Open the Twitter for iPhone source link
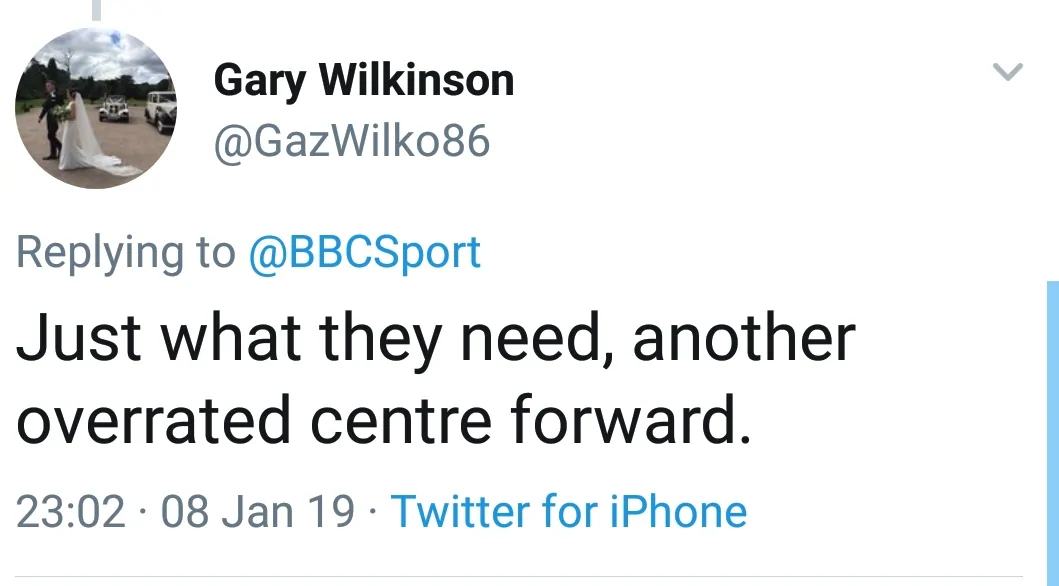 coord(568,511)
